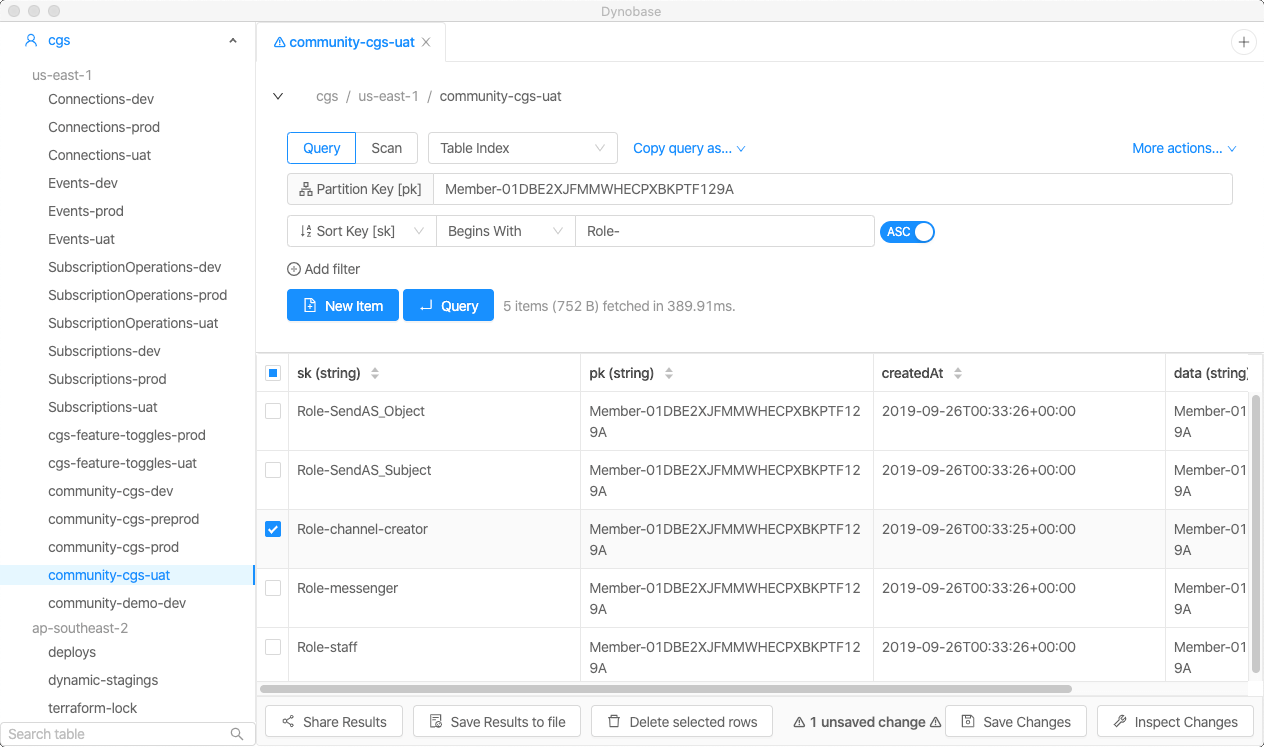This screenshot has height=747, width=1264.
Task: Add a new tab with plus icon
Action: pyautogui.click(x=1244, y=42)
